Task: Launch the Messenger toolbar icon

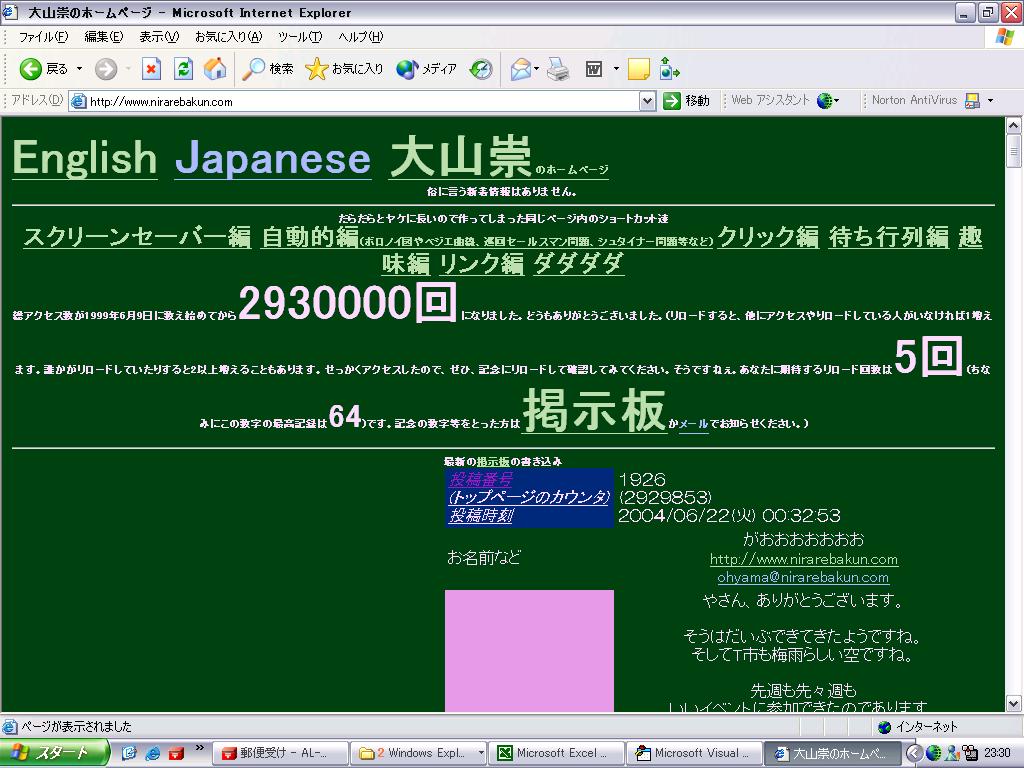Action: pos(669,69)
